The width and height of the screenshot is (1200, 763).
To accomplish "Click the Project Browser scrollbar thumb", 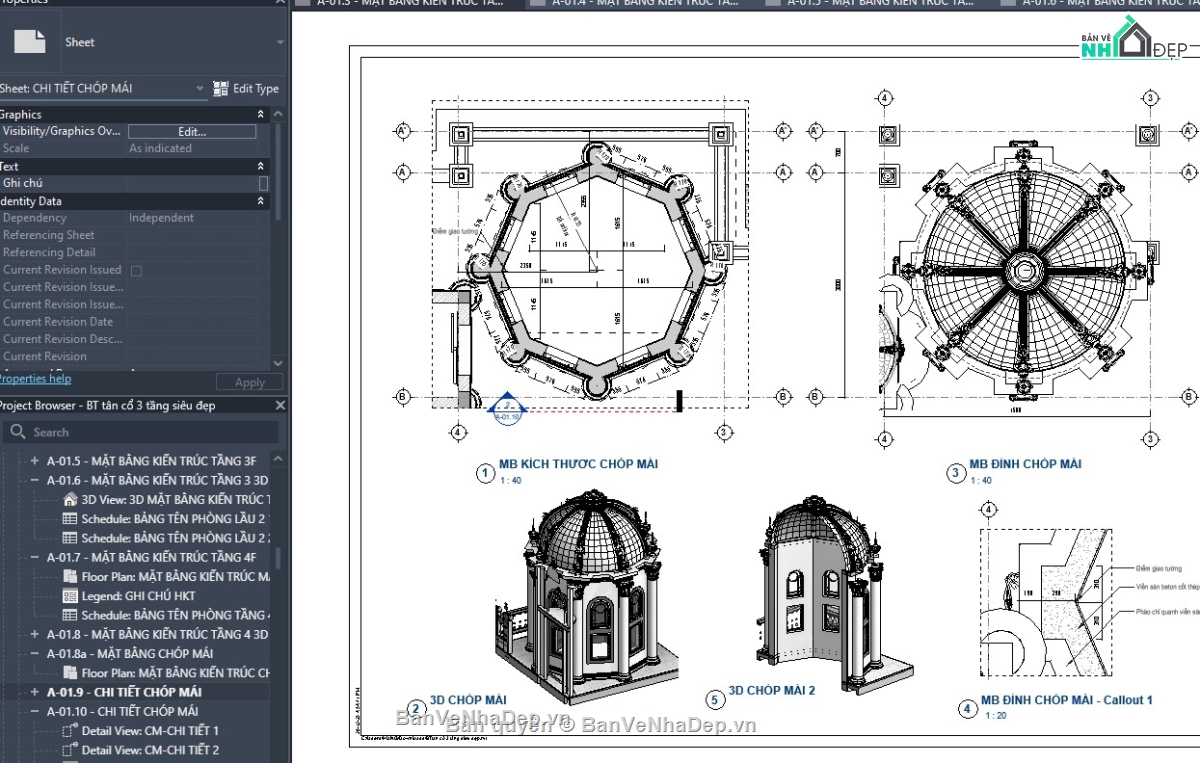I will [x=278, y=557].
